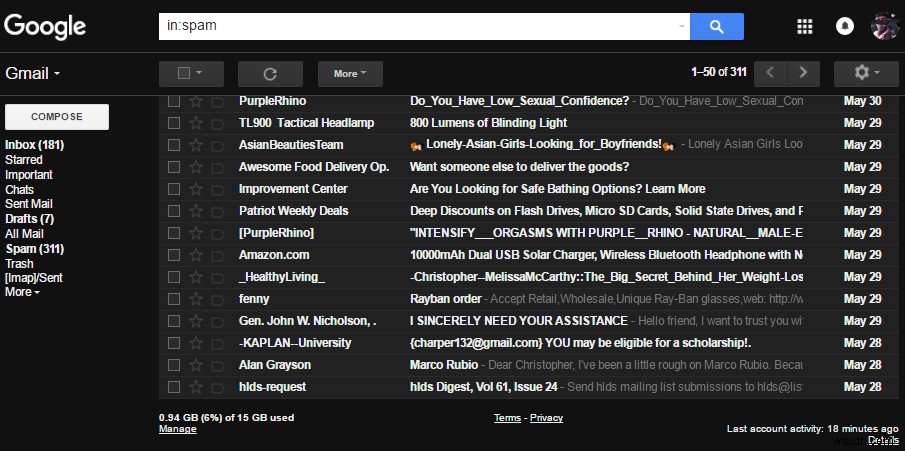Open the select-all checkbox dropdown
This screenshot has height=451, width=905.
pyautogui.click(x=192, y=74)
